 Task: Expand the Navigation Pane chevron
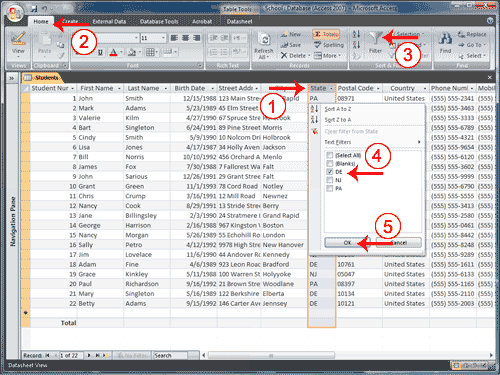[x=12, y=78]
